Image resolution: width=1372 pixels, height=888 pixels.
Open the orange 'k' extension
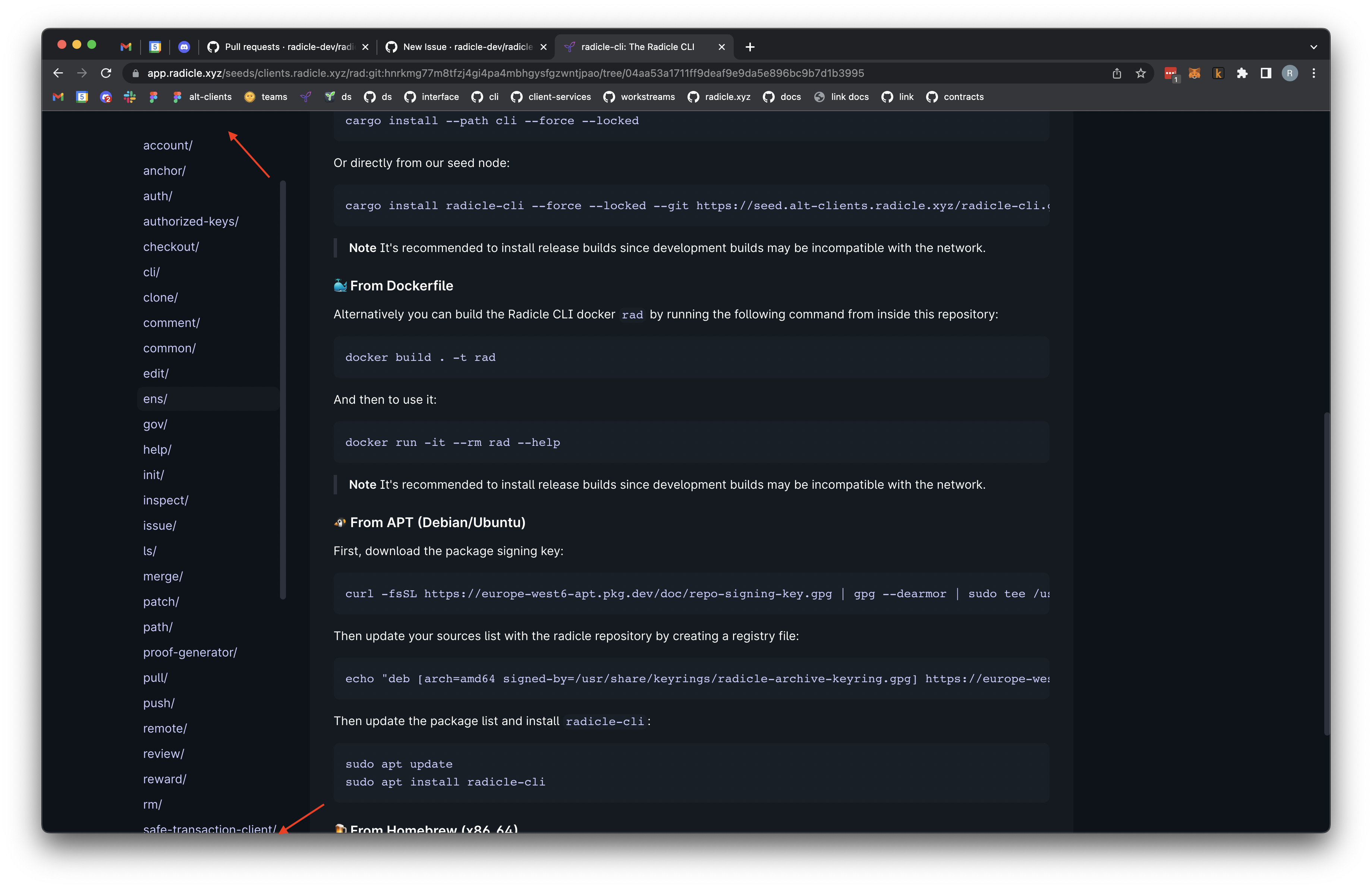(1218, 73)
